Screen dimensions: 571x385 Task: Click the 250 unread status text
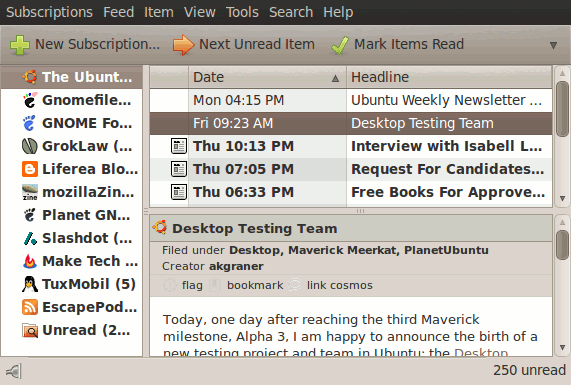click(x=529, y=370)
